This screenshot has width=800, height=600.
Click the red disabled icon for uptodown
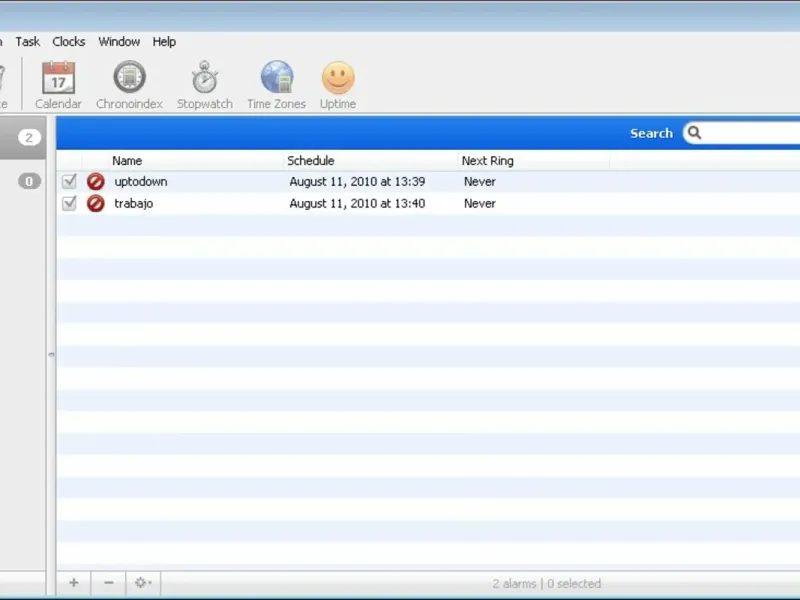tap(95, 182)
